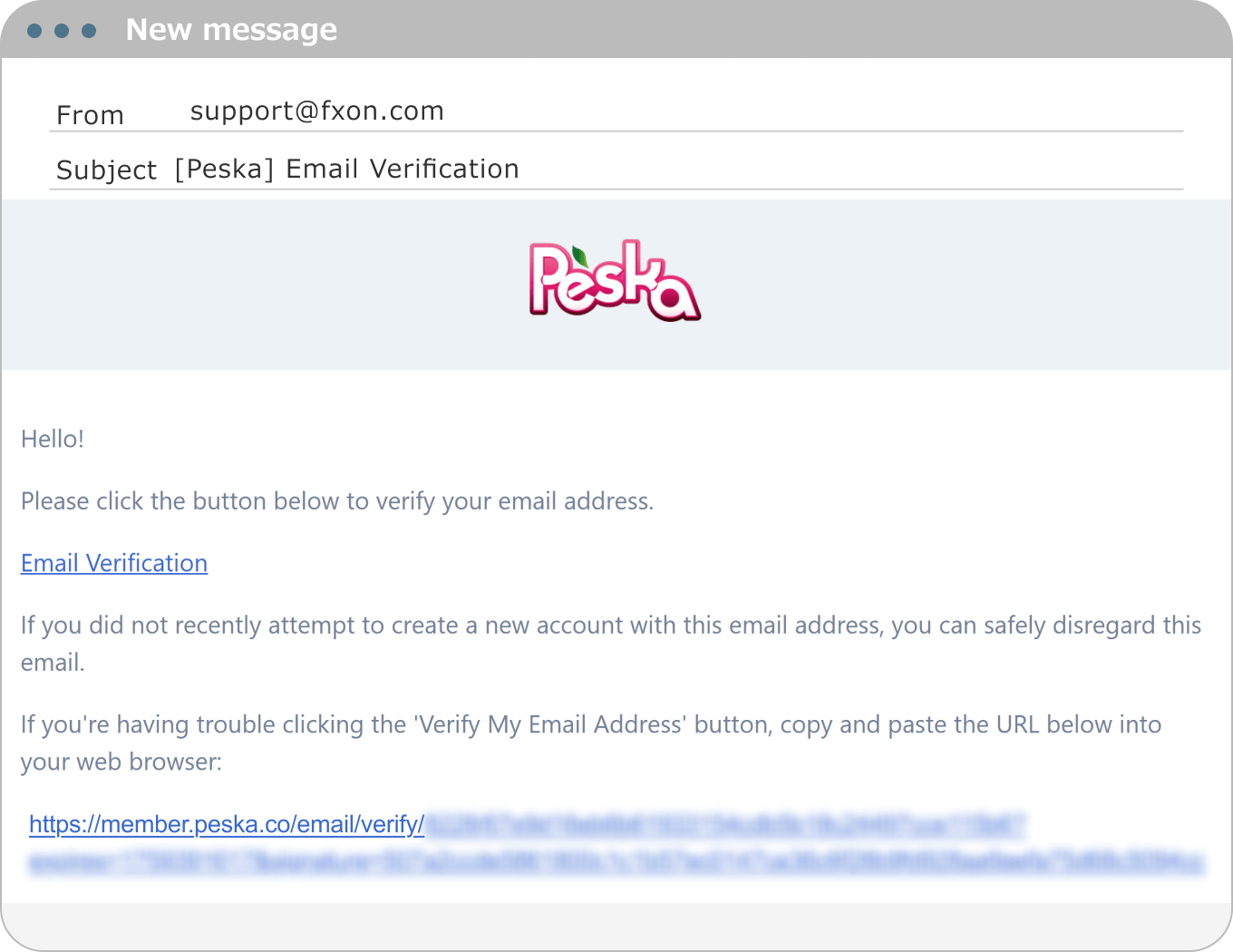The height and width of the screenshot is (952, 1233).
Task: Click the green leaf on the Peska logo
Action: tap(578, 257)
